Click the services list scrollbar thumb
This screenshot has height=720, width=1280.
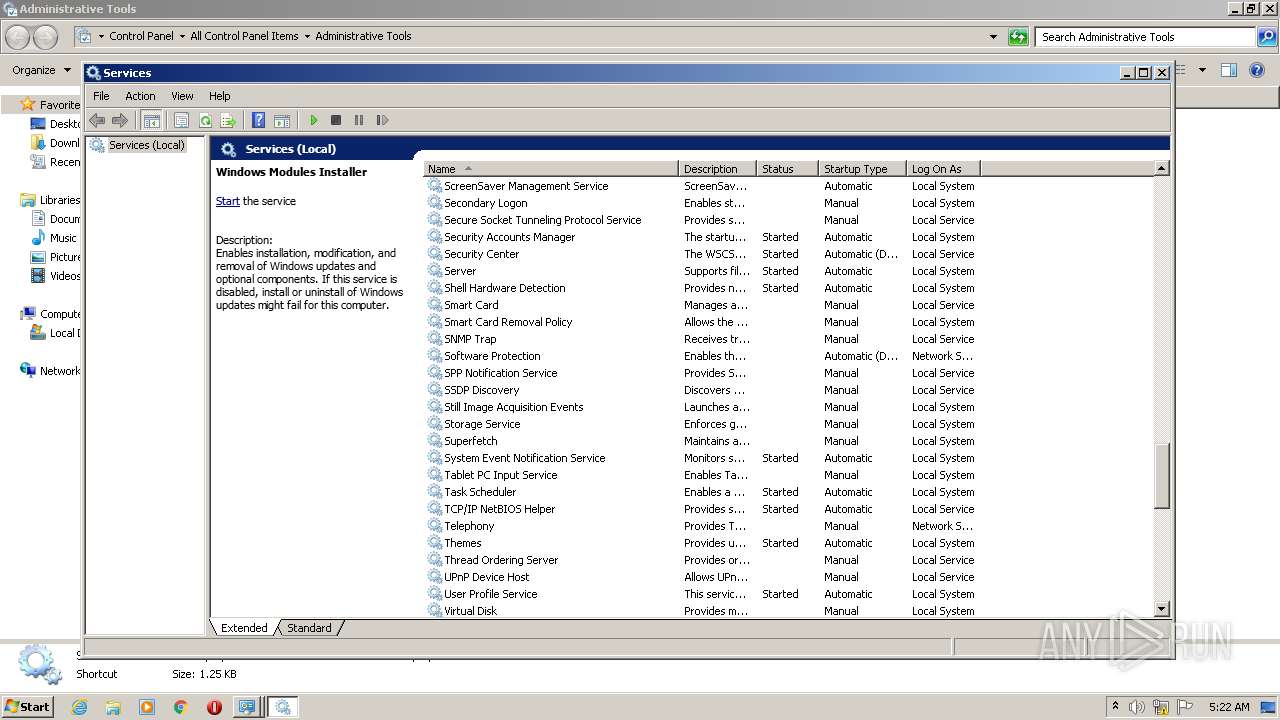[x=1161, y=476]
